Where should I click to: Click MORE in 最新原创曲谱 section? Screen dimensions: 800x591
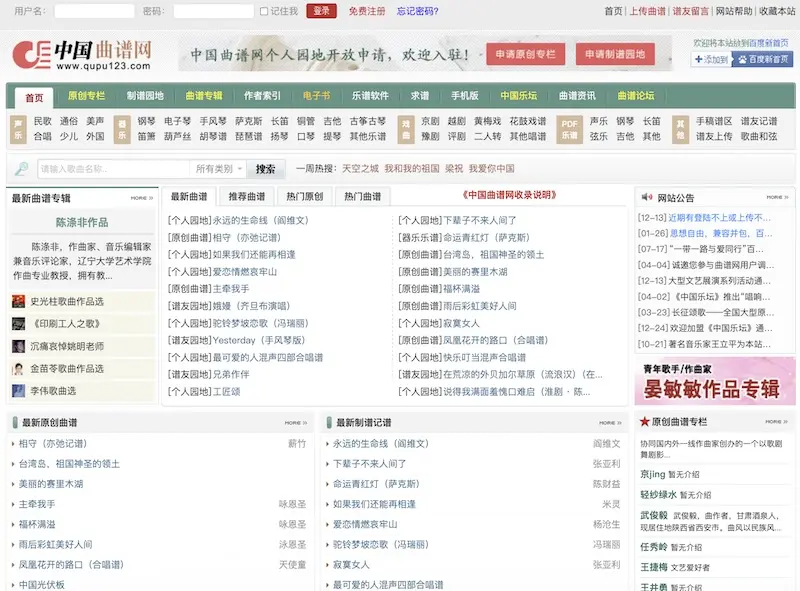(296, 423)
